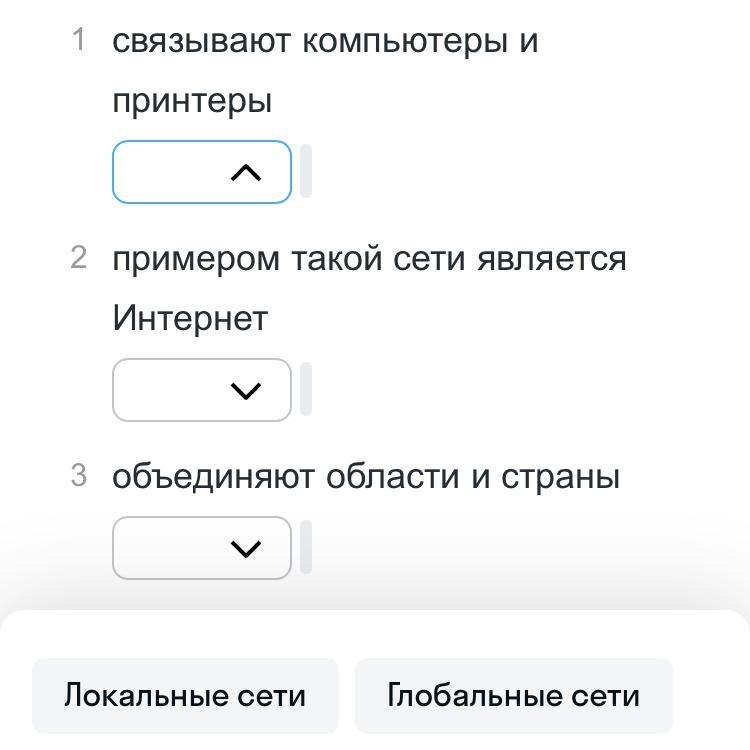This screenshot has width=750, height=750.
Task: Open dropdown under 'объединяют области и страны'
Action: pyautogui.click(x=201, y=548)
